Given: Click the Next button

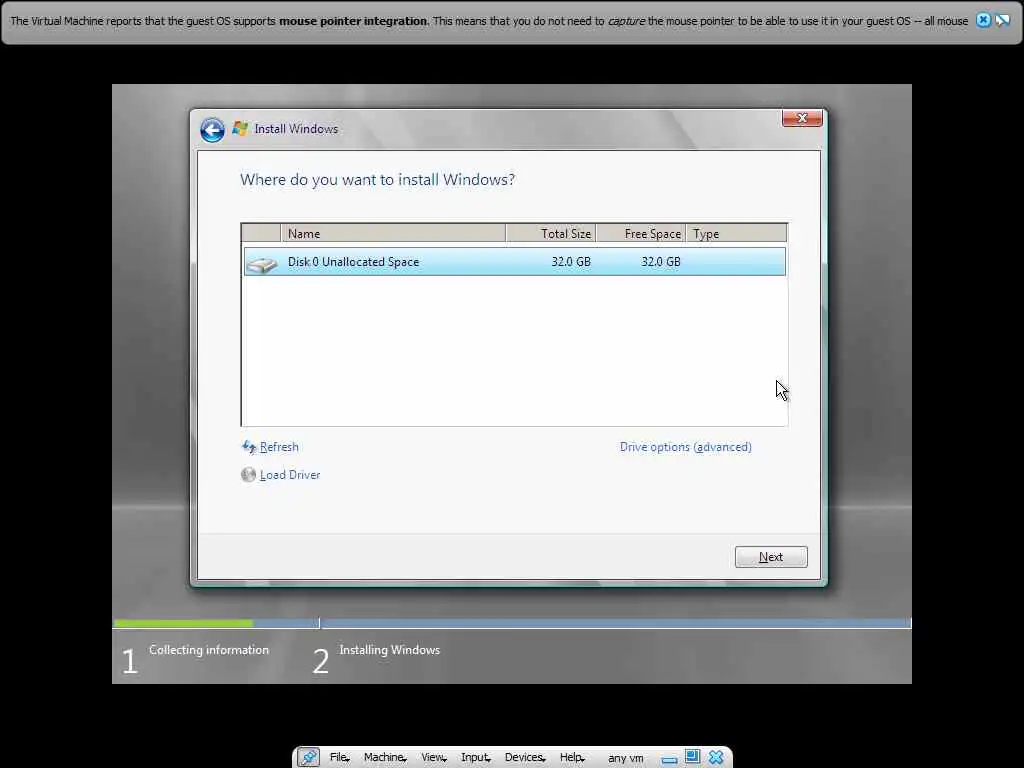Looking at the screenshot, I should click(771, 557).
